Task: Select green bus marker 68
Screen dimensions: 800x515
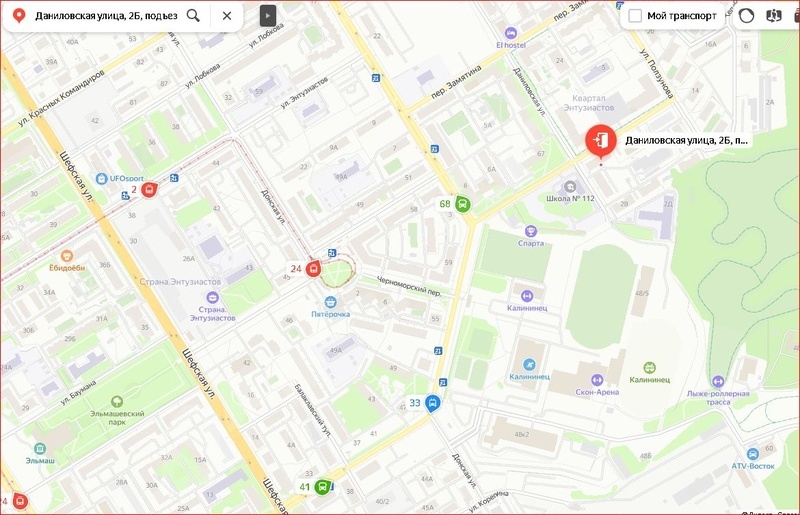Action: (x=463, y=204)
